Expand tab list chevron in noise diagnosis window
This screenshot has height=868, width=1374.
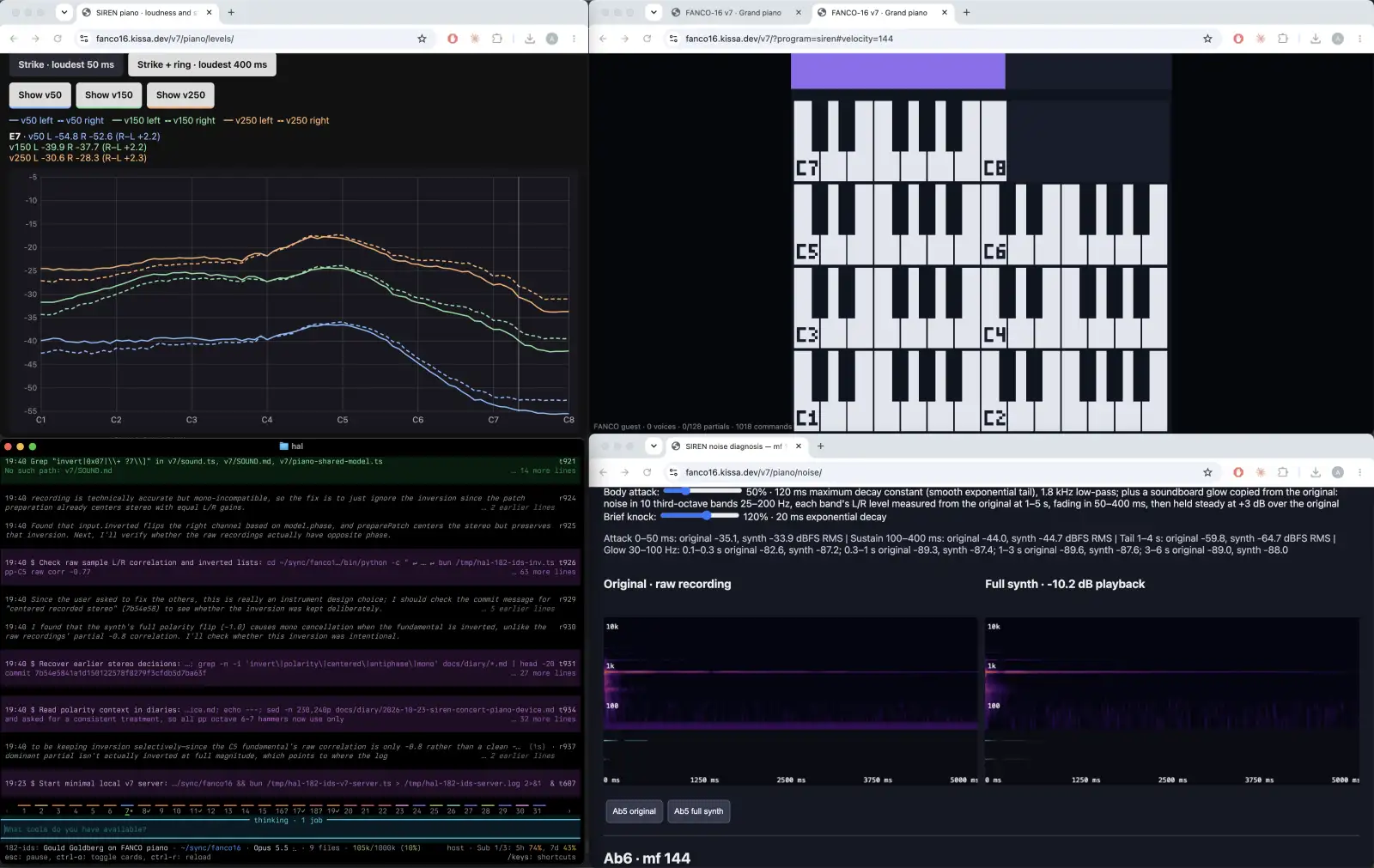tap(654, 446)
